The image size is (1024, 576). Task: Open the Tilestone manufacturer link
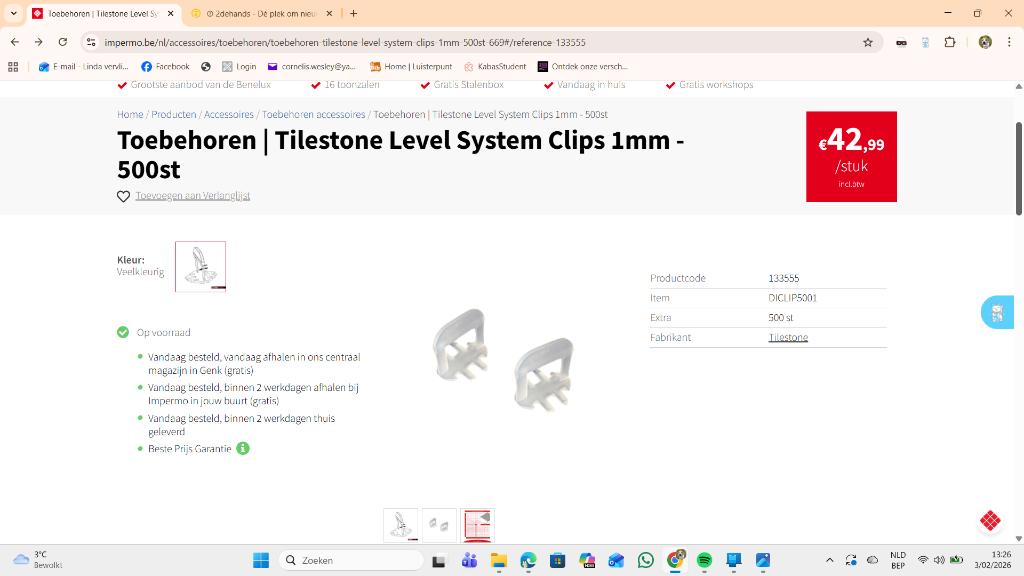[788, 337]
